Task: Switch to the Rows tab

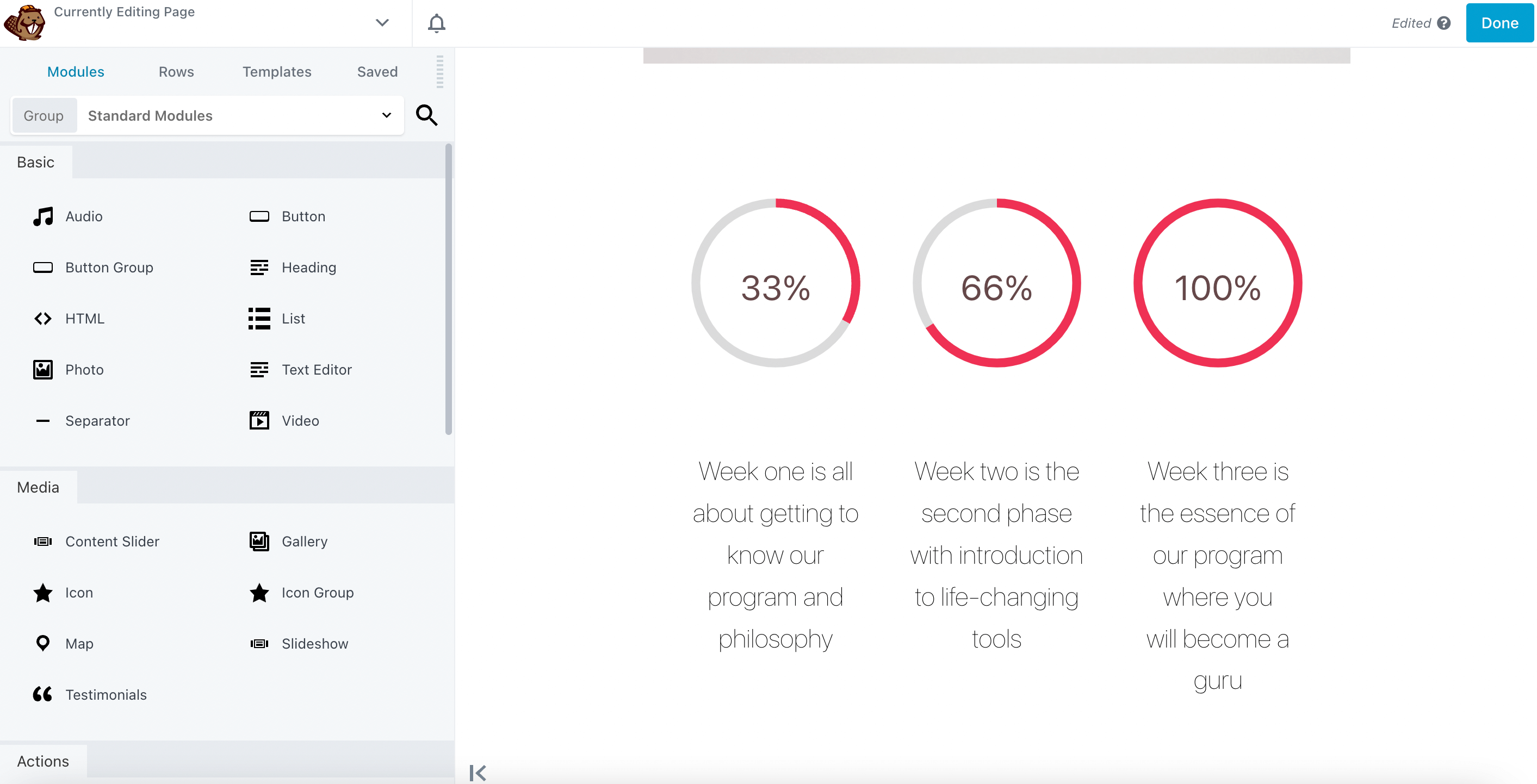Action: coord(176,72)
